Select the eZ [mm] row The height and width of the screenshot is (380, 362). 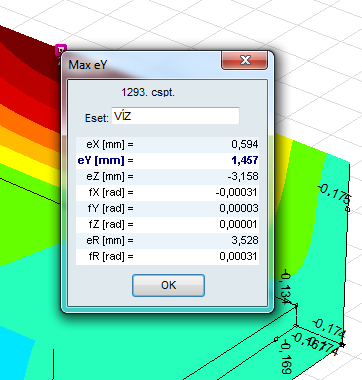click(167, 176)
